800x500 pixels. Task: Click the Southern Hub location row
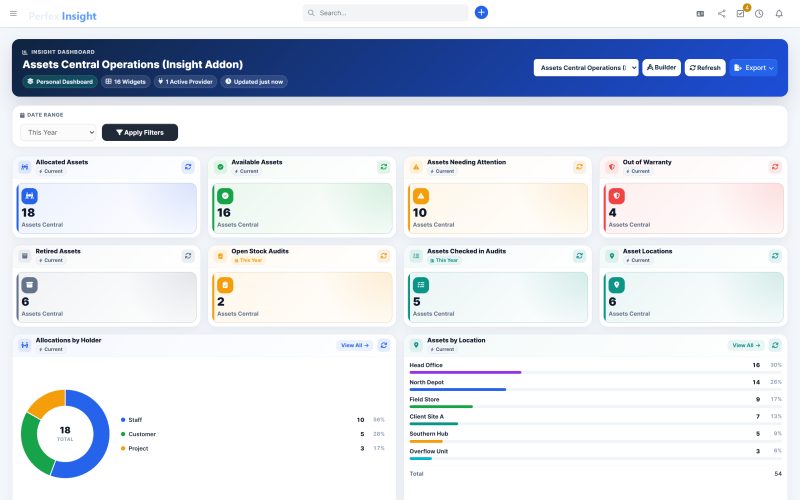click(x=595, y=437)
